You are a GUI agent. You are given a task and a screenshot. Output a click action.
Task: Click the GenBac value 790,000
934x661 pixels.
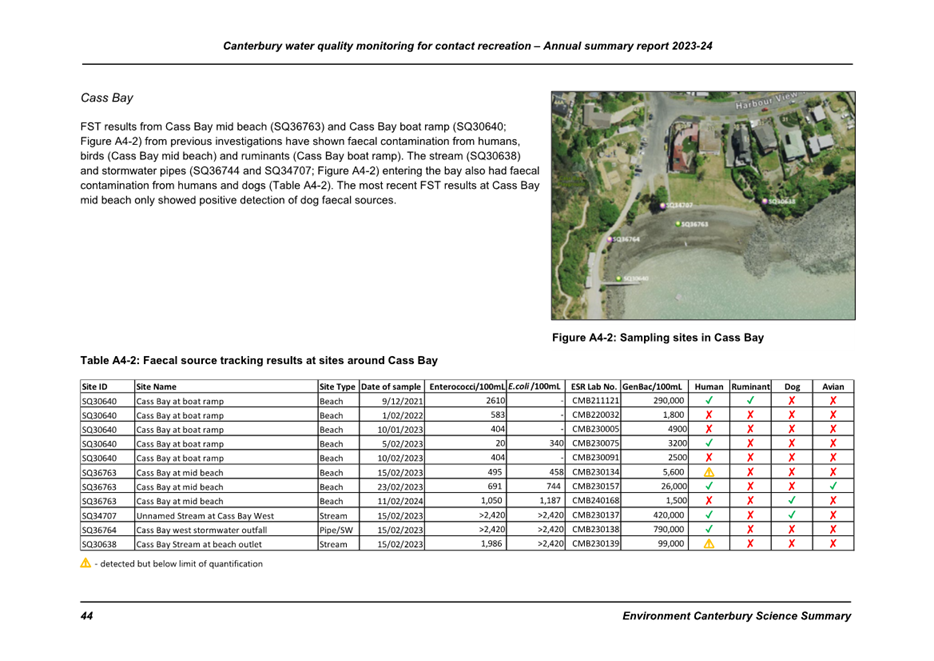pyautogui.click(x=668, y=529)
